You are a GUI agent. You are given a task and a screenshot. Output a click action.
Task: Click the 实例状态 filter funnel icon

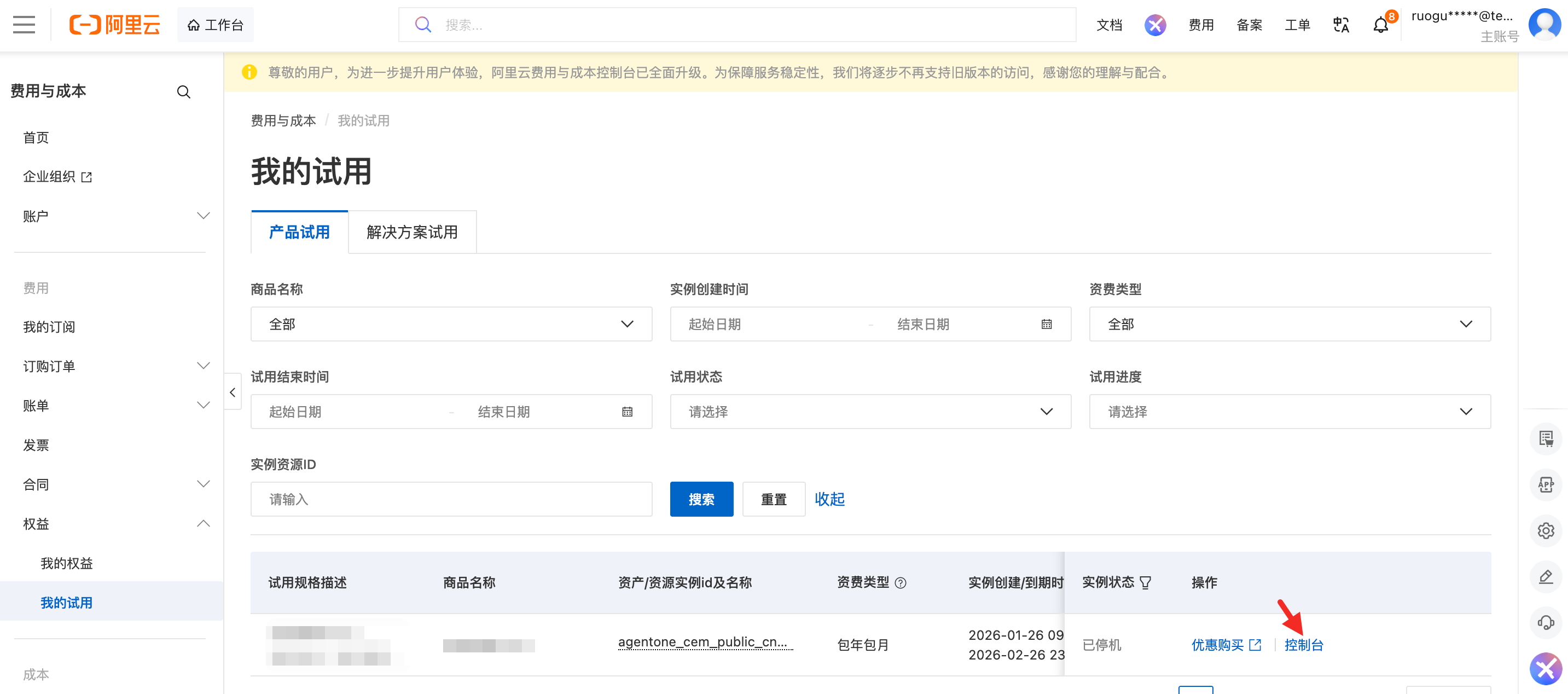(1146, 582)
